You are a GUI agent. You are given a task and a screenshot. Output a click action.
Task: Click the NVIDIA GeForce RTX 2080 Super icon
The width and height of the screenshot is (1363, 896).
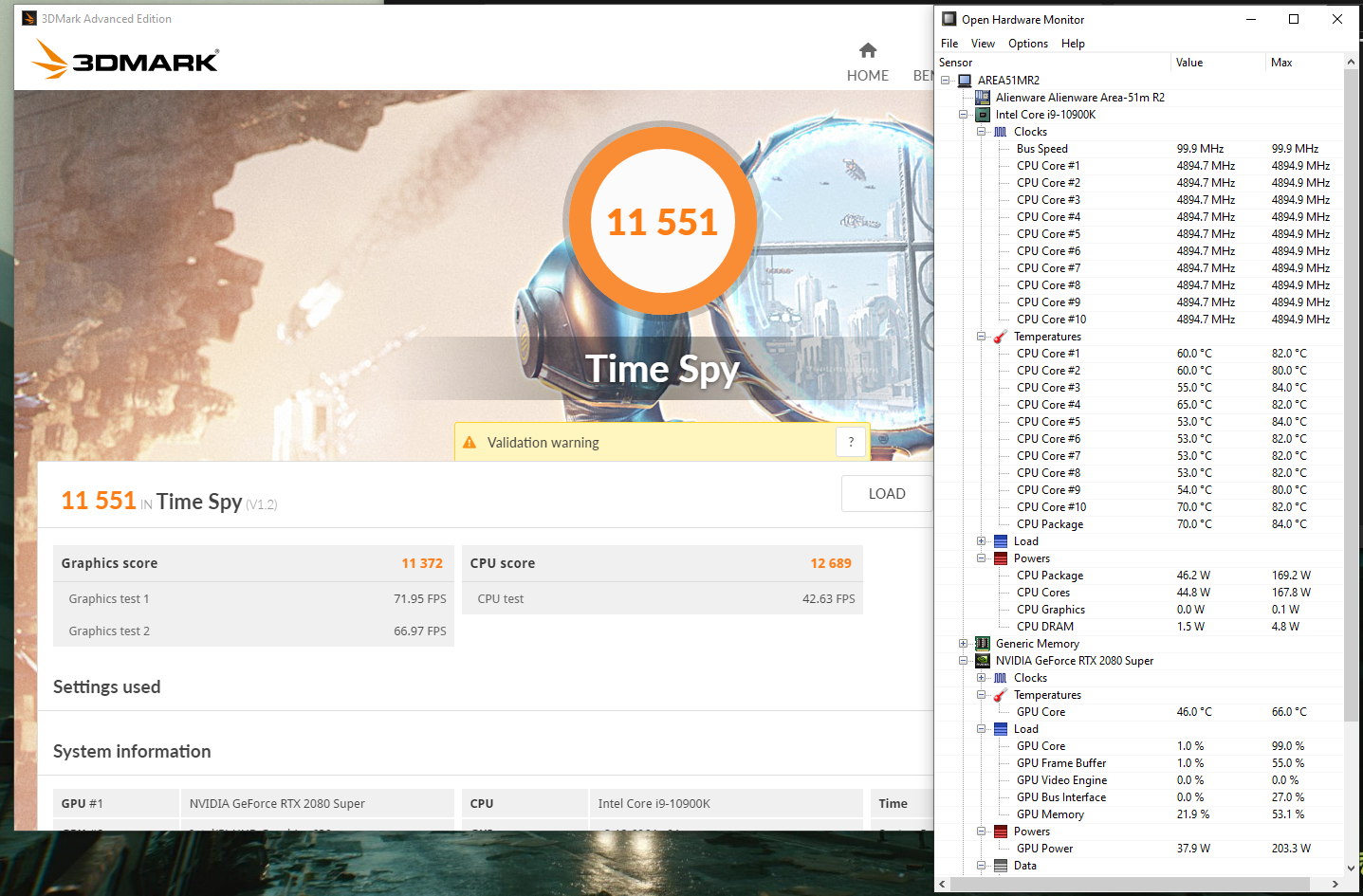pos(983,661)
